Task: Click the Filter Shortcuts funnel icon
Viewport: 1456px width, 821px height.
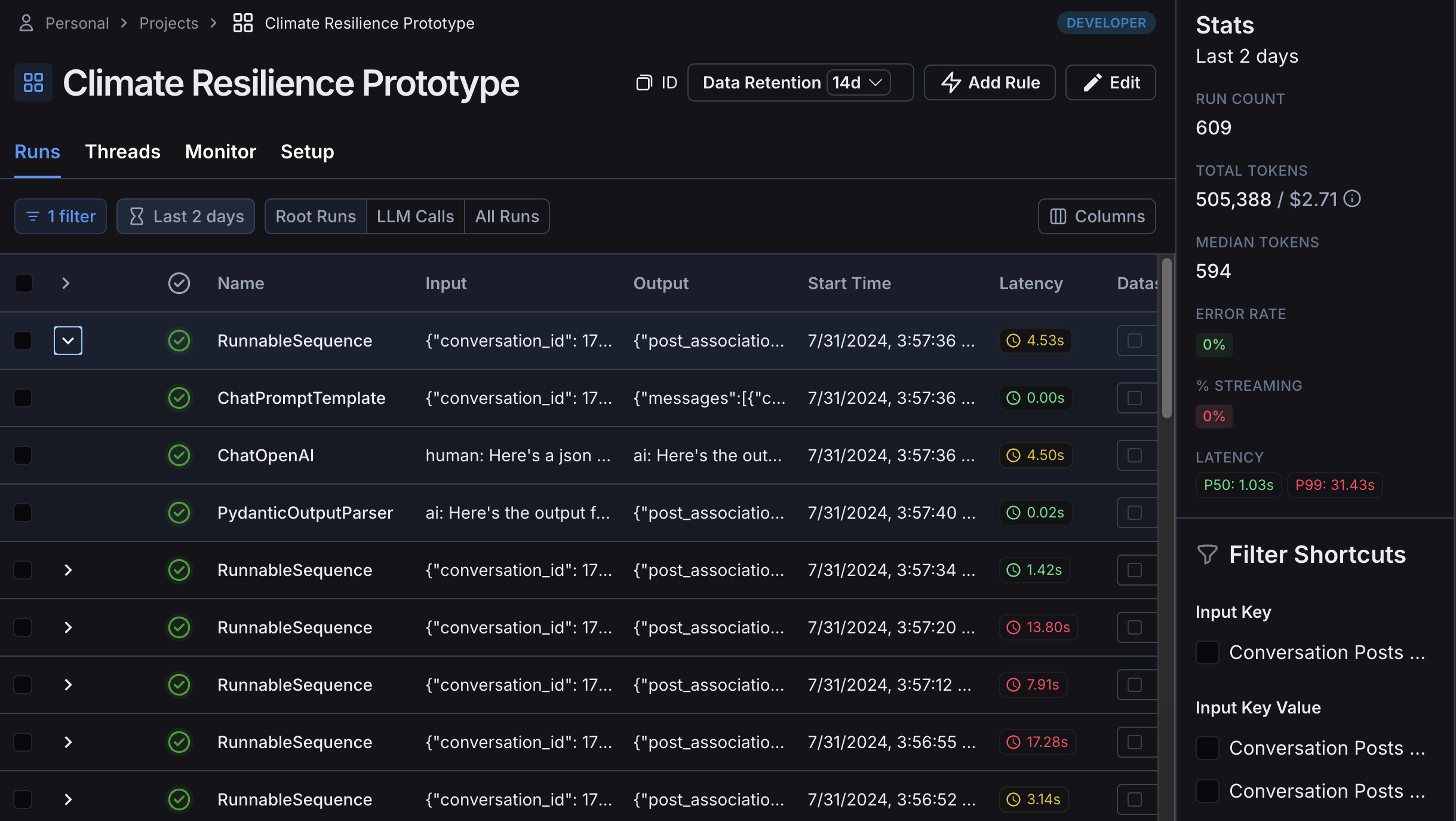Action: (1207, 555)
